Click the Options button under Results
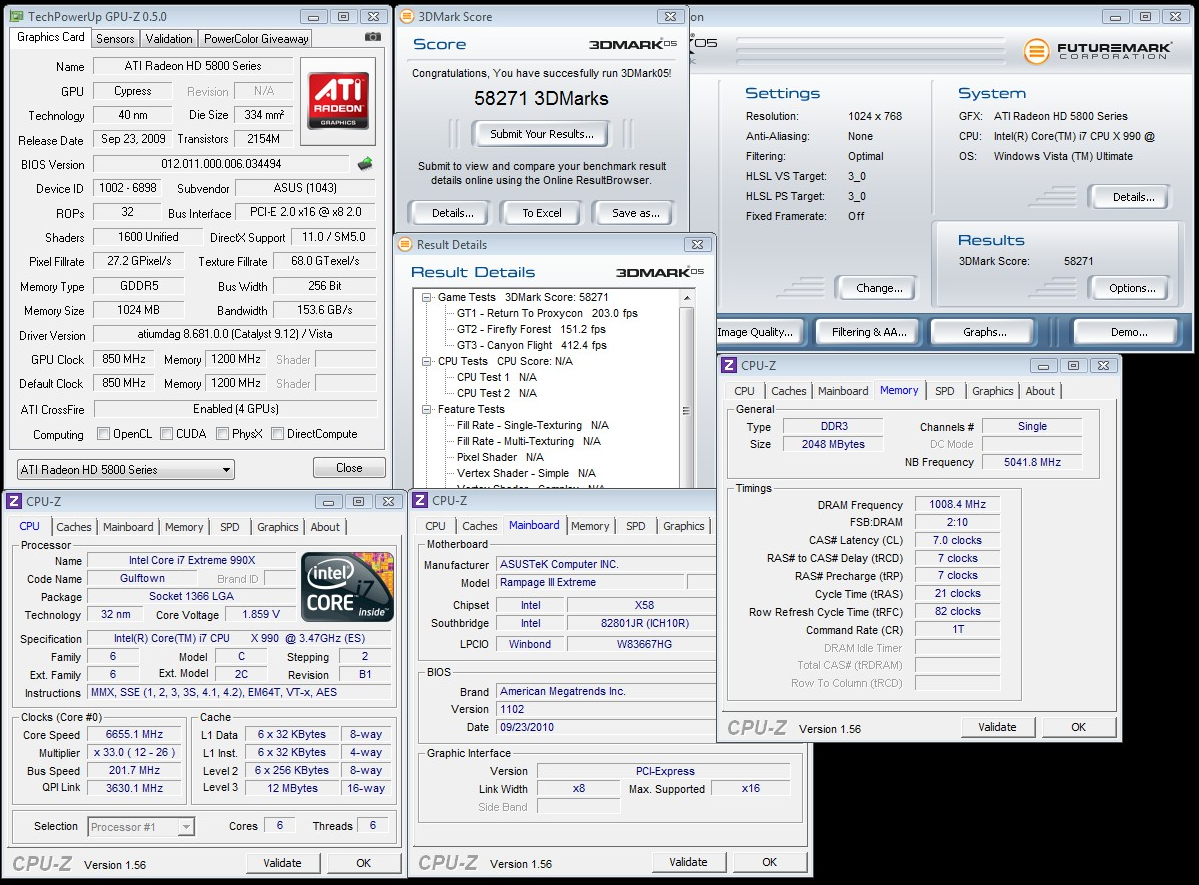Viewport: 1199px width, 885px height. 1132,288
